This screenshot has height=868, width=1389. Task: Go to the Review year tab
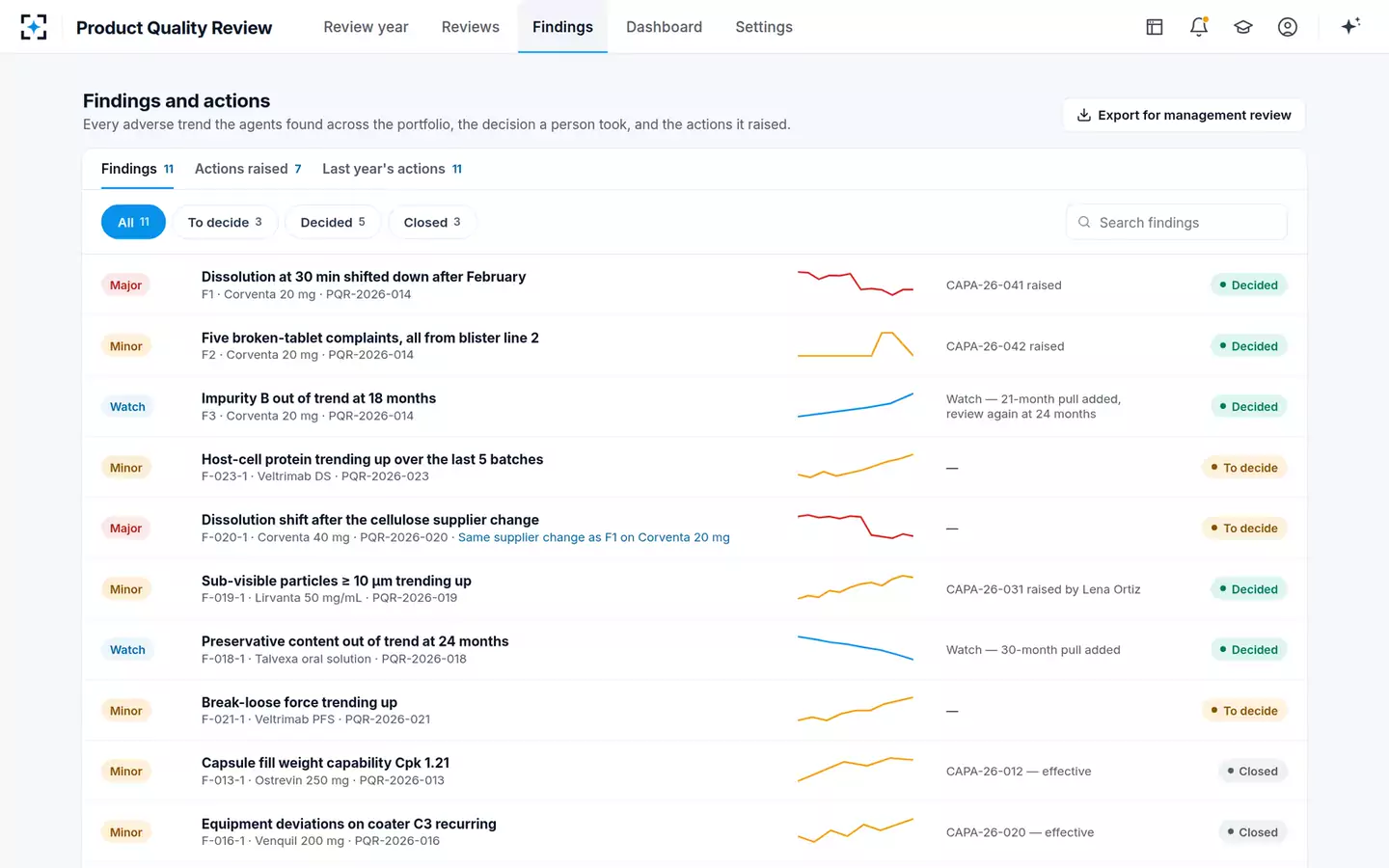tap(366, 27)
